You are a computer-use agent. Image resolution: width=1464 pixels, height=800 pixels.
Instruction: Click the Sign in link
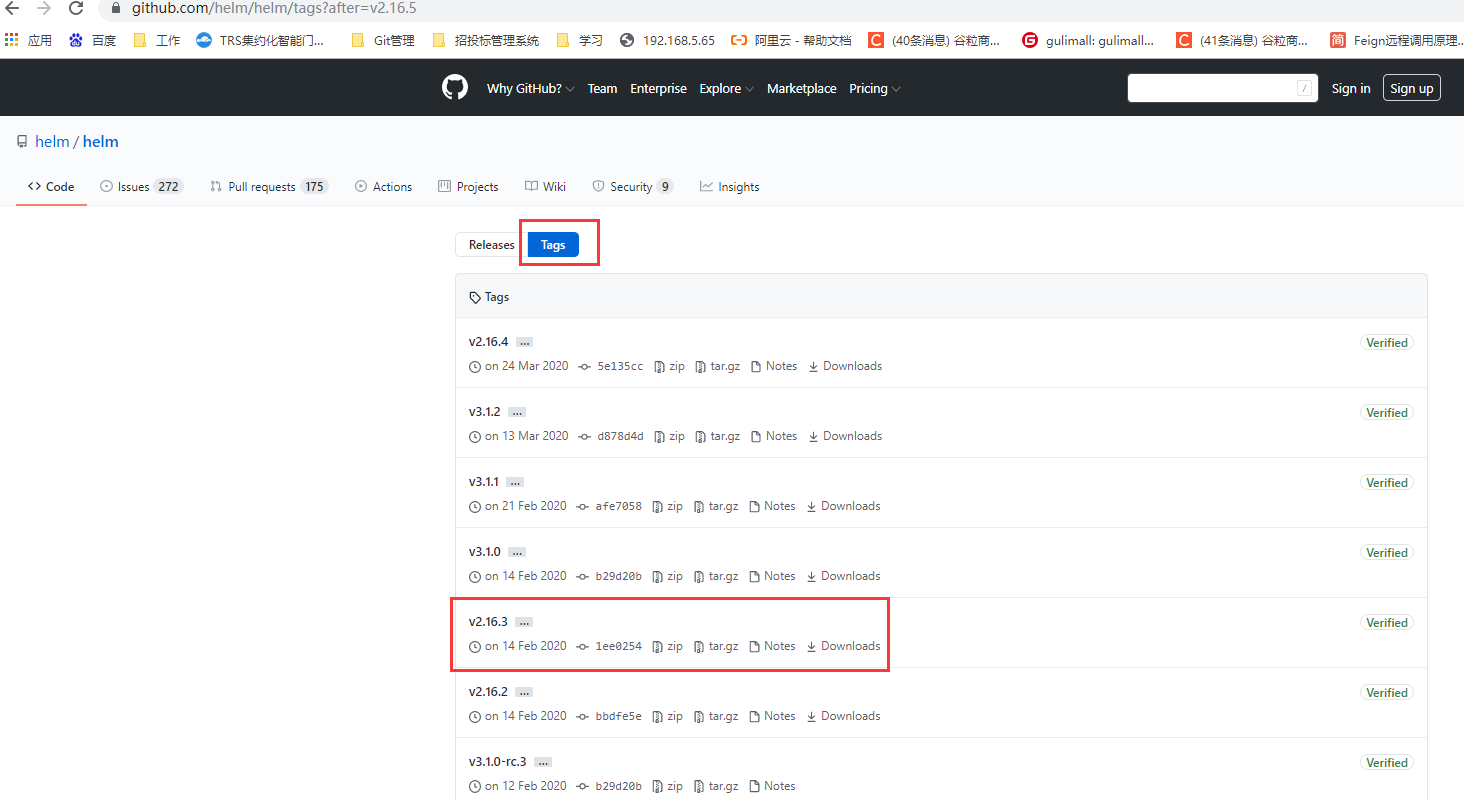[x=1351, y=89]
